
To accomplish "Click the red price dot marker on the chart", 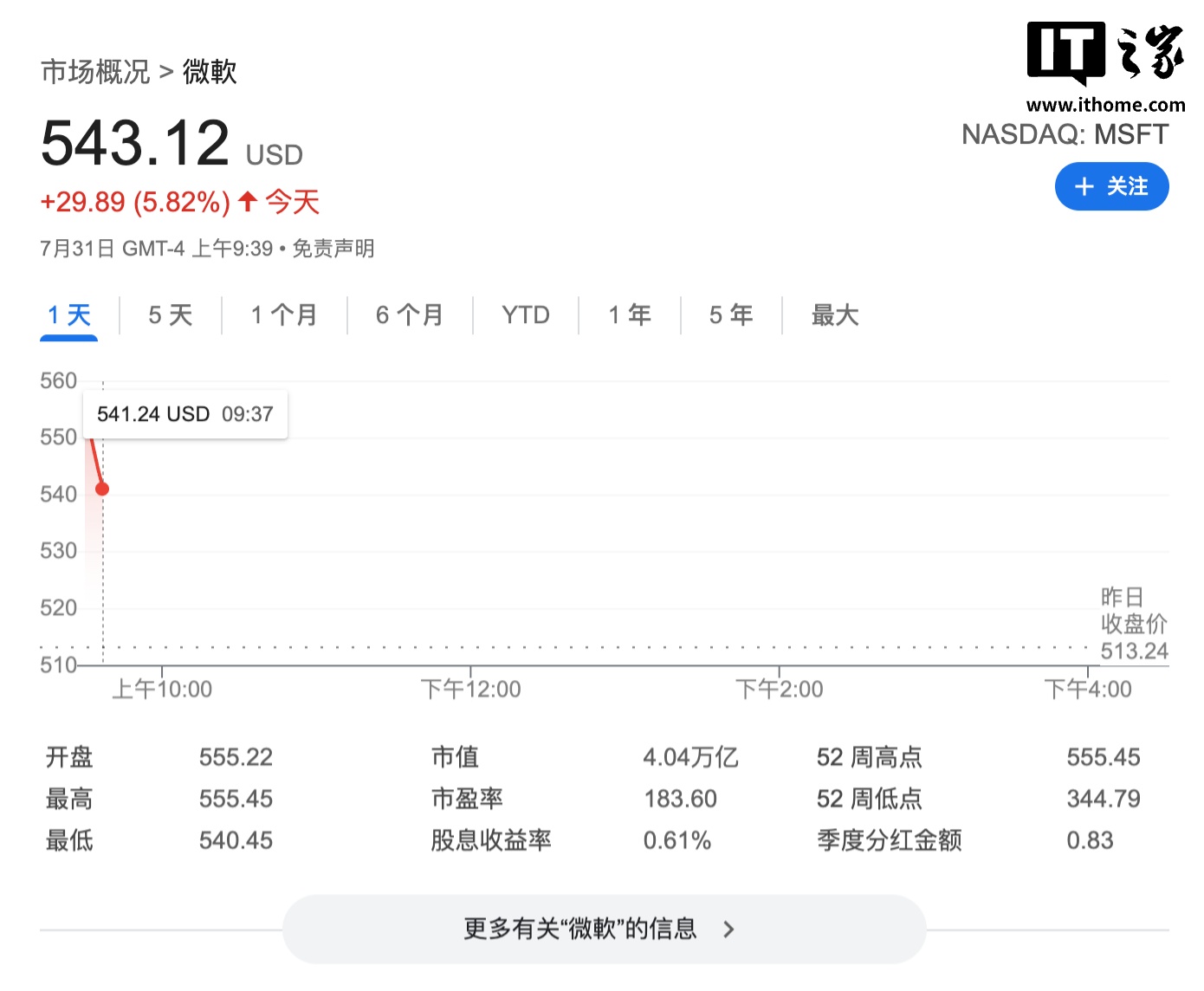I will click(x=103, y=488).
